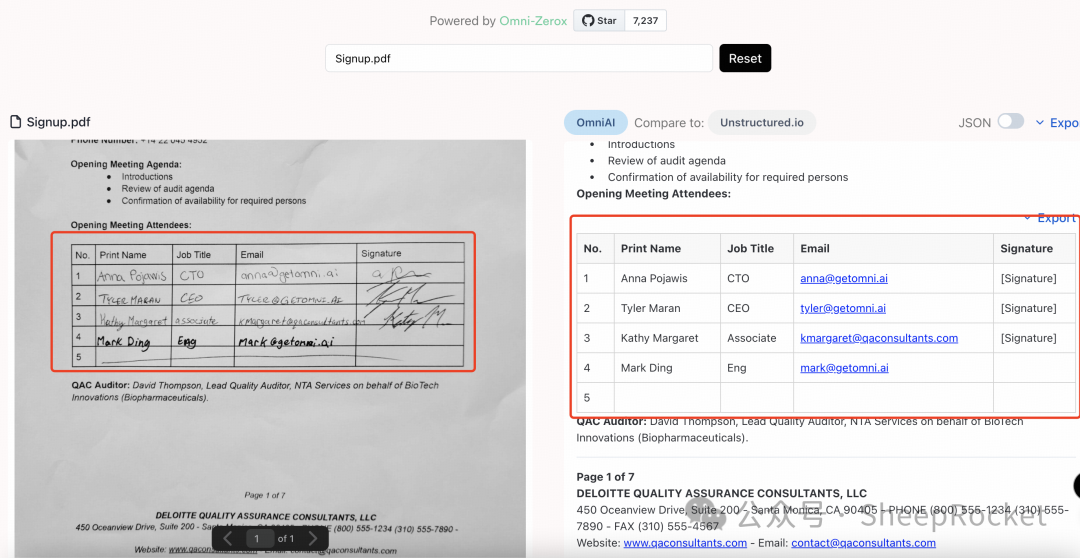Click the GitHub Star button
The height and width of the screenshot is (558, 1080).
(x=599, y=21)
